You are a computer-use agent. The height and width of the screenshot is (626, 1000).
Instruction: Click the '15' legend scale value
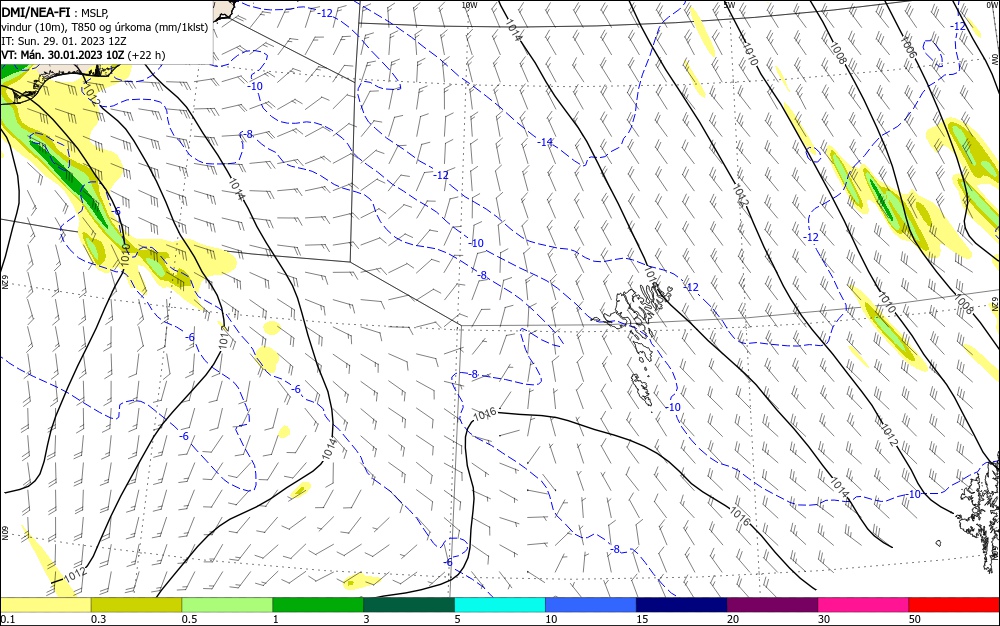coord(642,619)
